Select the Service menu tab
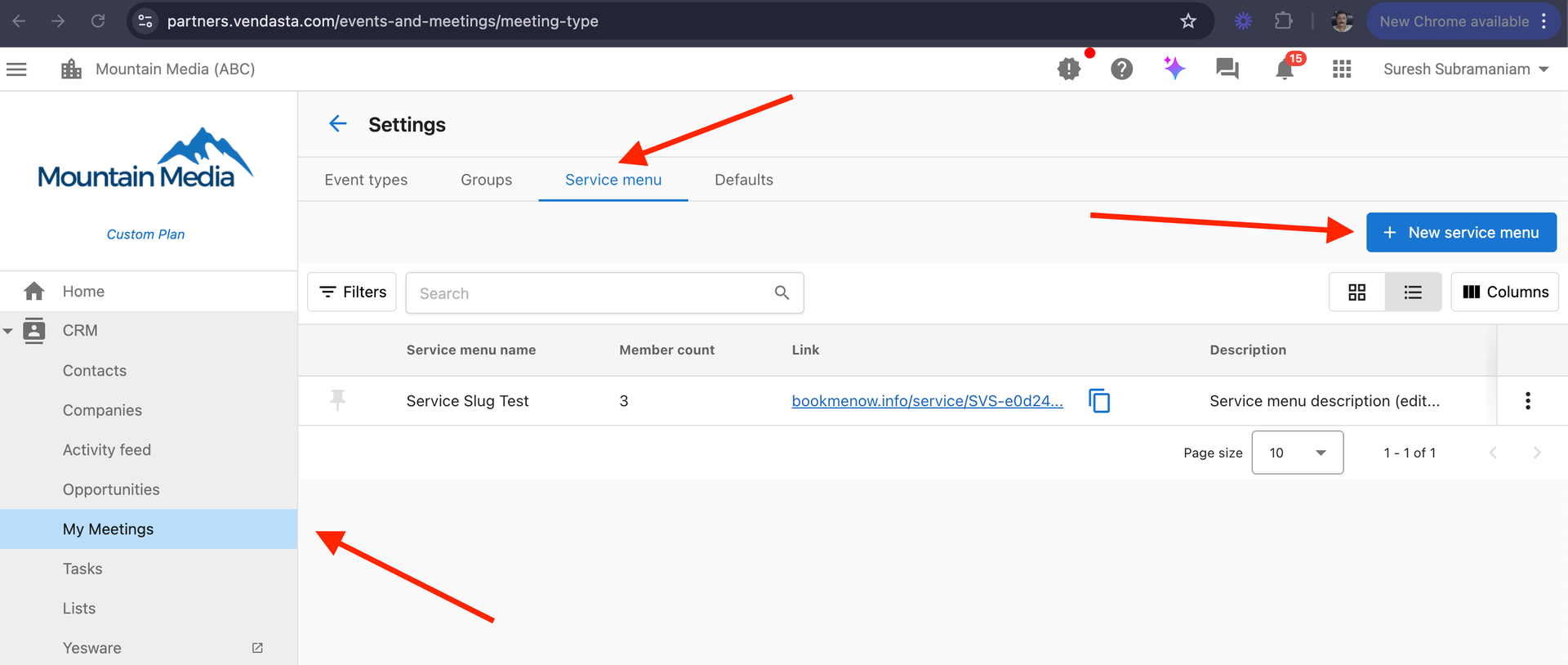The image size is (1568, 665). click(x=613, y=180)
